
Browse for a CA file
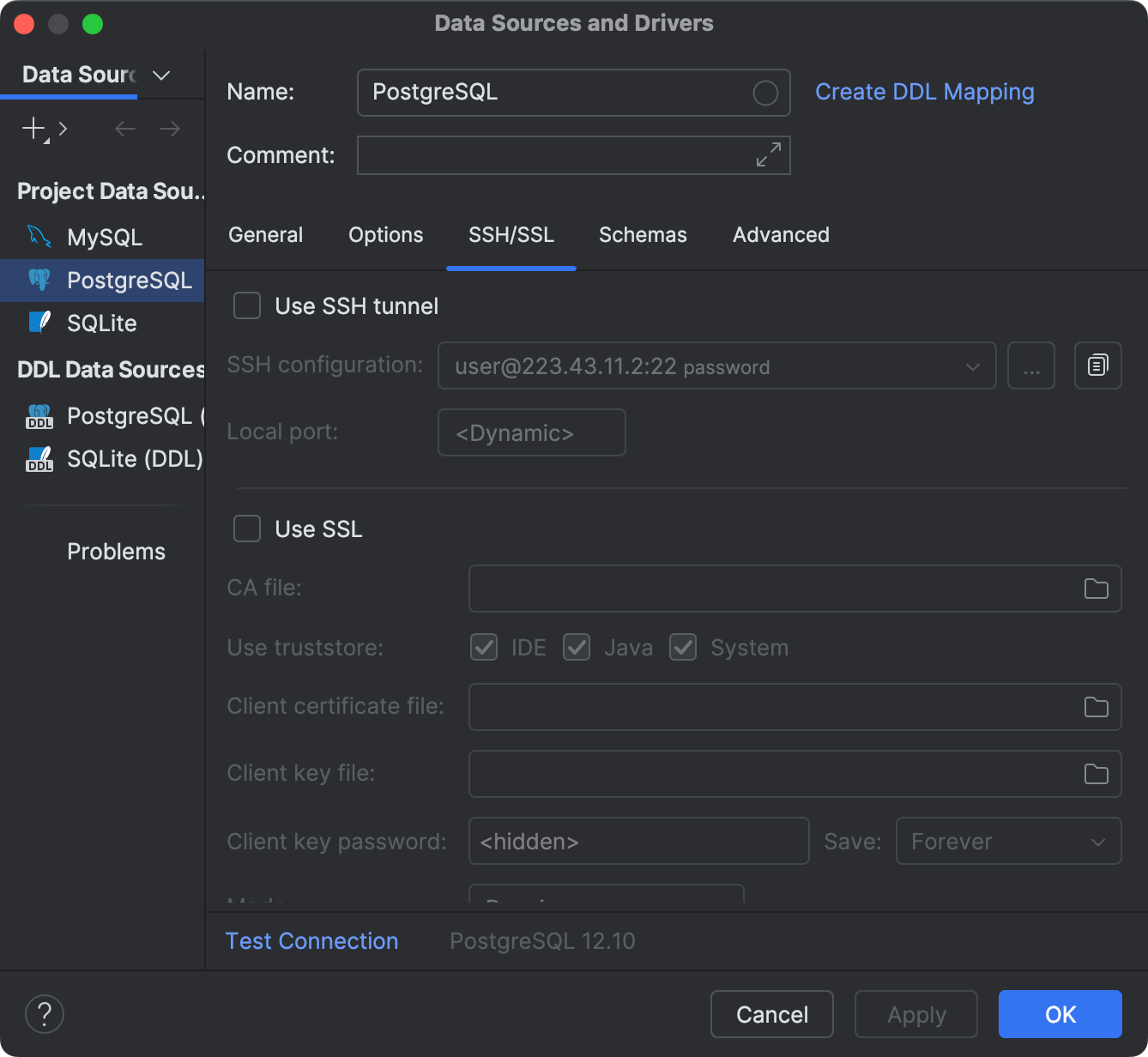click(x=1096, y=588)
